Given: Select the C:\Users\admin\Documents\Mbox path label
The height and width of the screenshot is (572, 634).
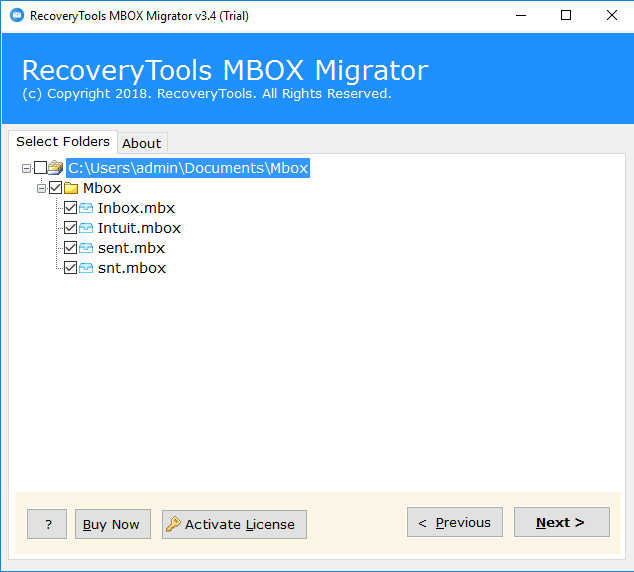Looking at the screenshot, I should [188, 168].
